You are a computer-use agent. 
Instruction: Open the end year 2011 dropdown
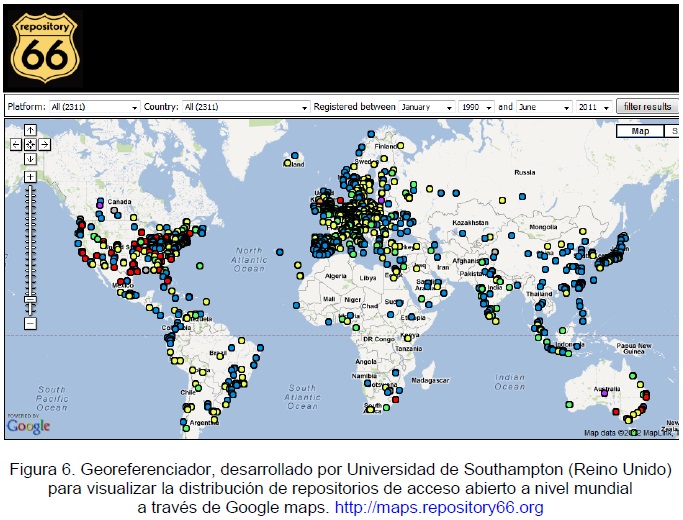click(590, 107)
